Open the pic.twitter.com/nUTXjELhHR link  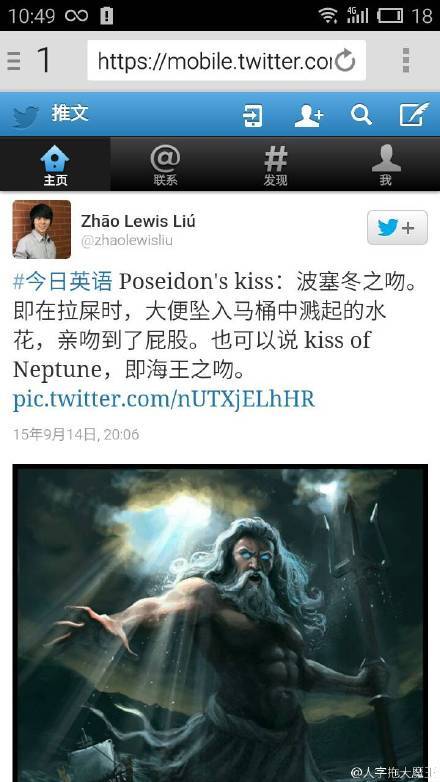pos(164,399)
